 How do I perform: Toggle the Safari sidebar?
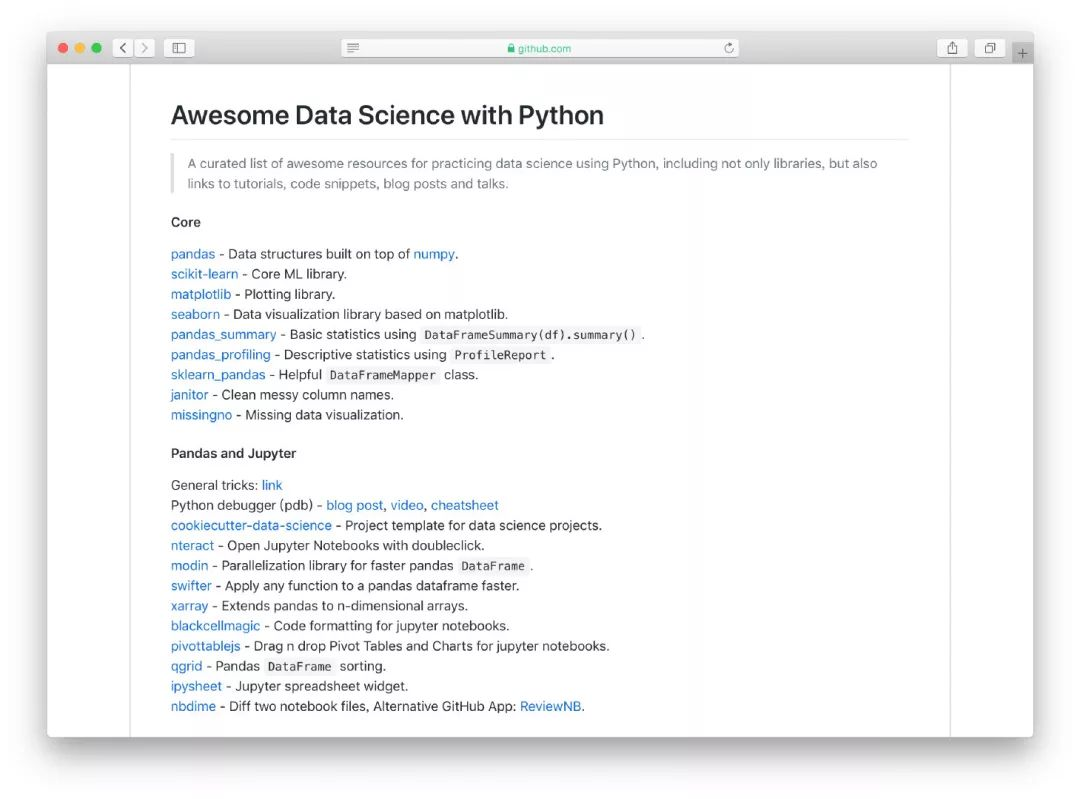point(179,48)
